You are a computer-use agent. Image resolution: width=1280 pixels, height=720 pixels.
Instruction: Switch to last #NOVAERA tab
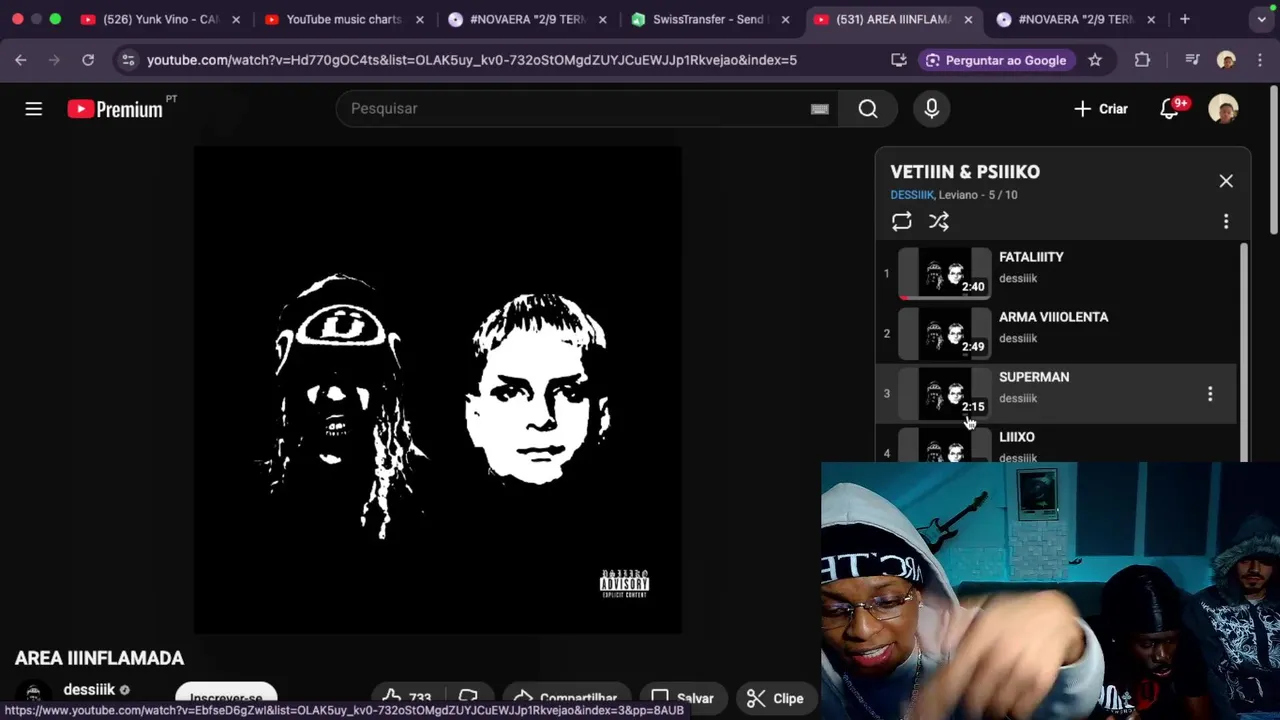tap(1076, 19)
